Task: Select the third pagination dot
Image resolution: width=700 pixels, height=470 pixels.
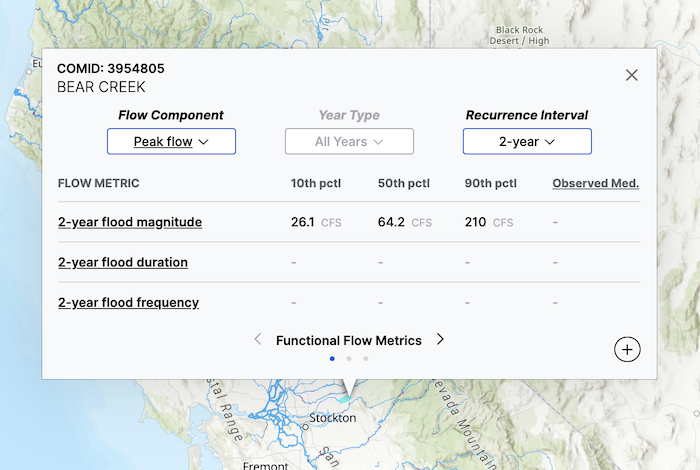Action: pos(366,358)
